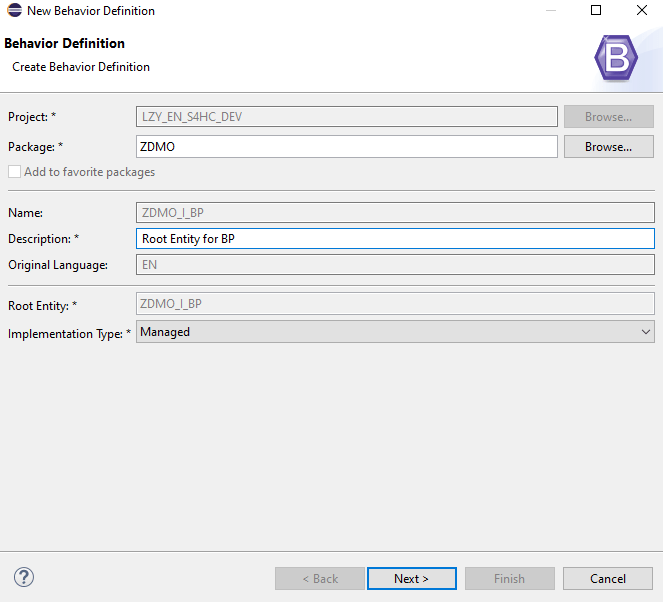Open the Implementation Type dropdown
663x602 pixels.
pyautogui.click(x=394, y=332)
